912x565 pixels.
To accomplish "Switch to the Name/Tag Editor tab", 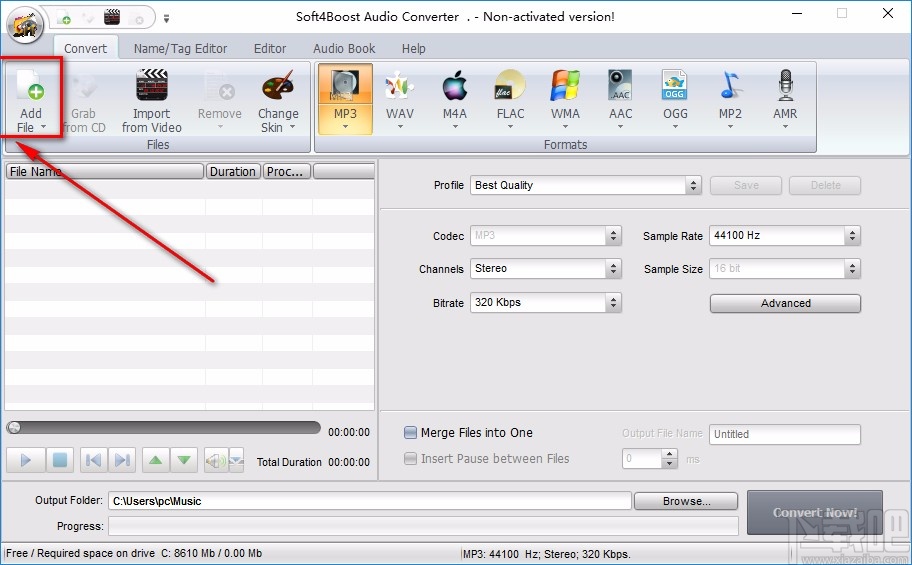I will (x=180, y=48).
